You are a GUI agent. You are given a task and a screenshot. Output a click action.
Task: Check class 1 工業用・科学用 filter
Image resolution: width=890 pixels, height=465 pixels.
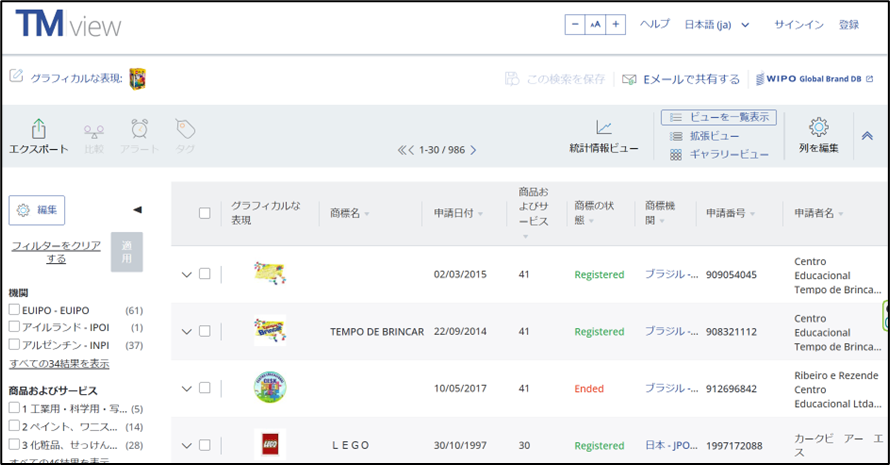pyautogui.click(x=14, y=408)
